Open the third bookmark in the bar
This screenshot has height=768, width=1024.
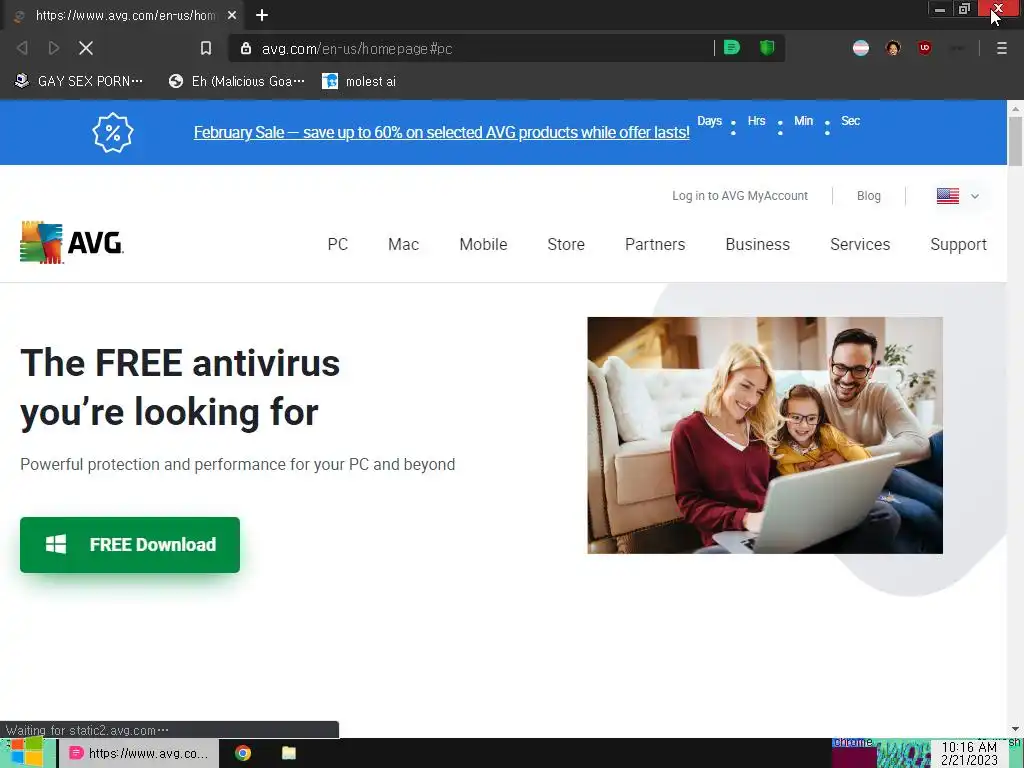click(x=359, y=81)
